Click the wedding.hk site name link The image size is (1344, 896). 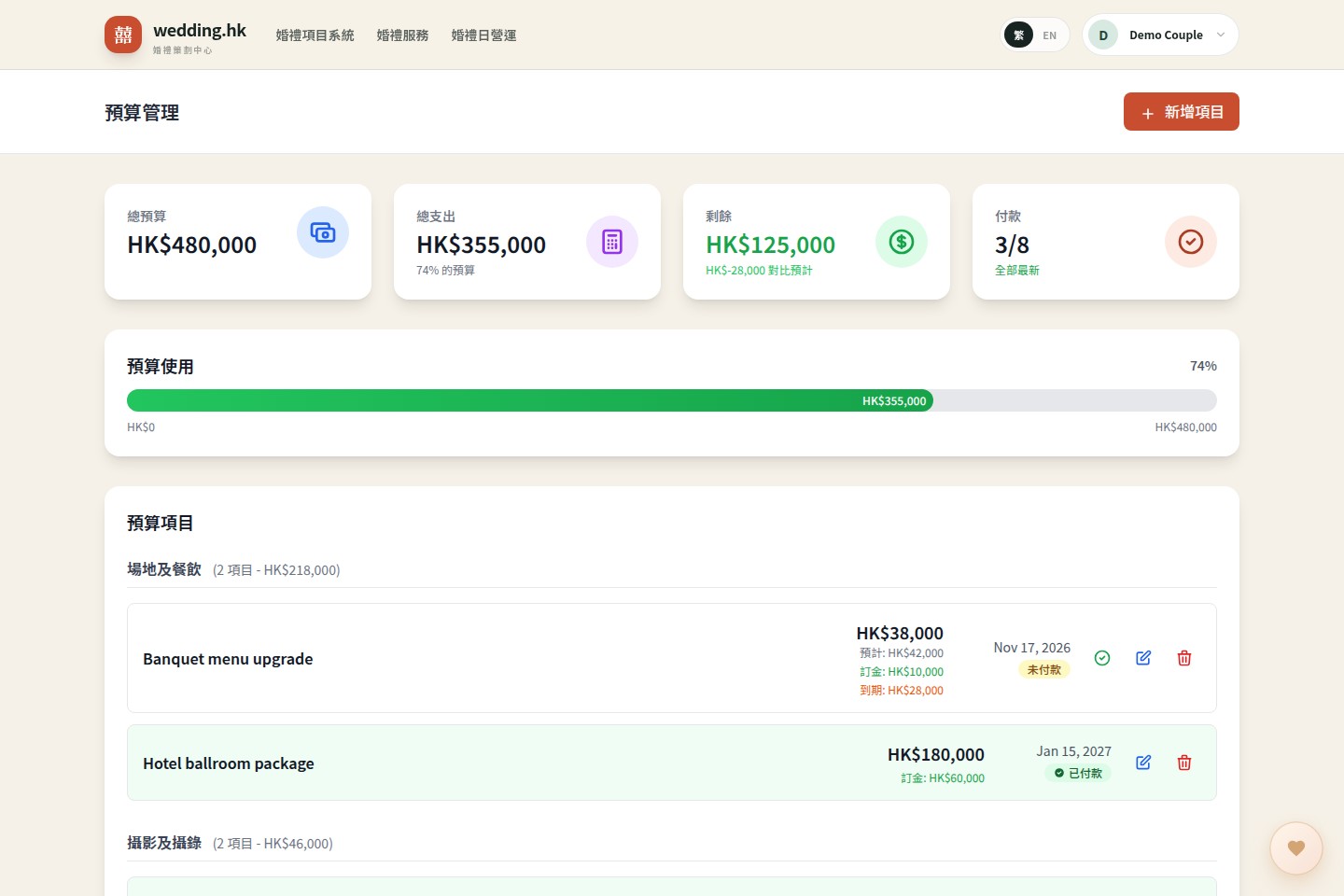tap(200, 31)
